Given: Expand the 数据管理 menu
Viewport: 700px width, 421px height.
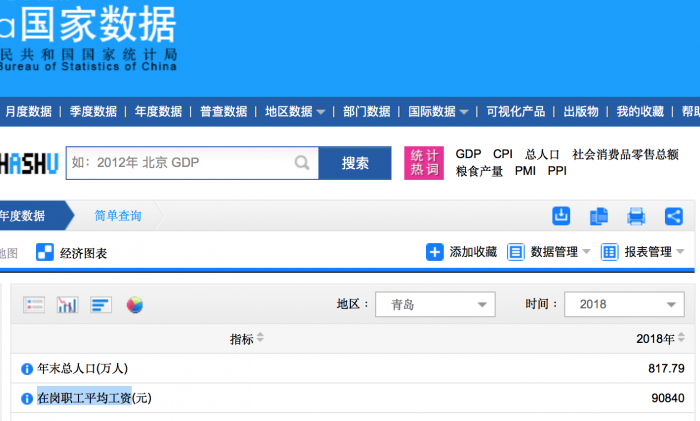Looking at the screenshot, I should (549, 252).
